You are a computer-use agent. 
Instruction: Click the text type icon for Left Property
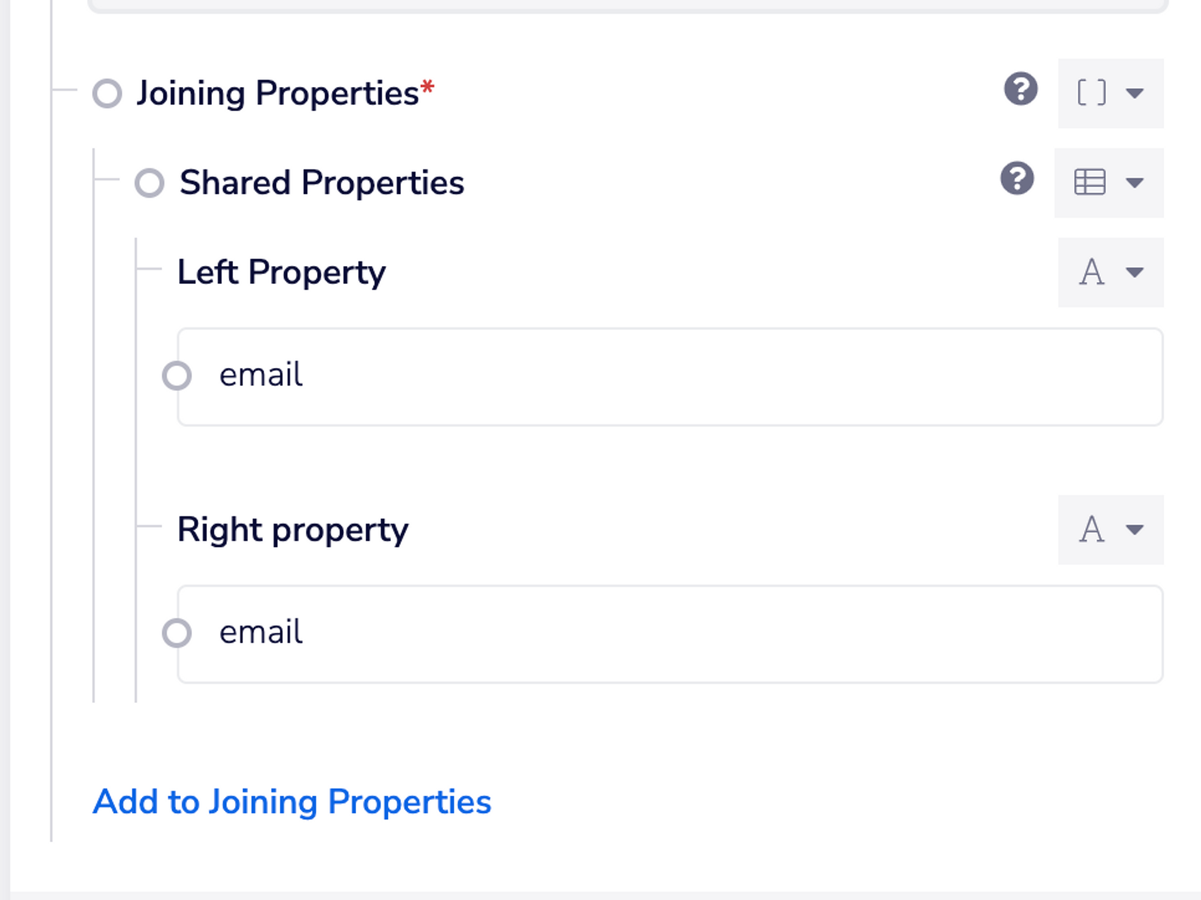point(1091,272)
